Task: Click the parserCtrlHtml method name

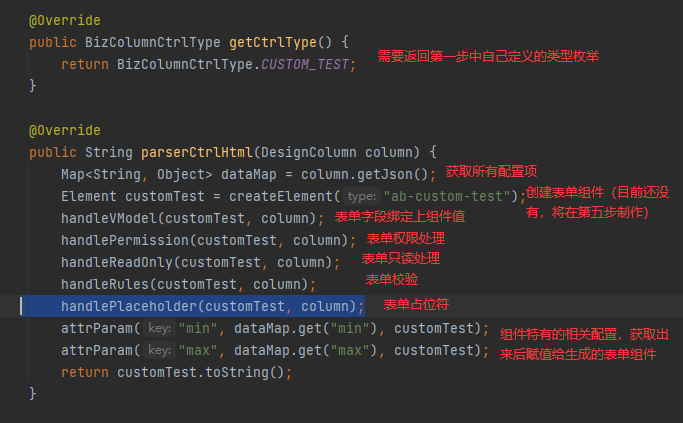Action: pos(197,152)
